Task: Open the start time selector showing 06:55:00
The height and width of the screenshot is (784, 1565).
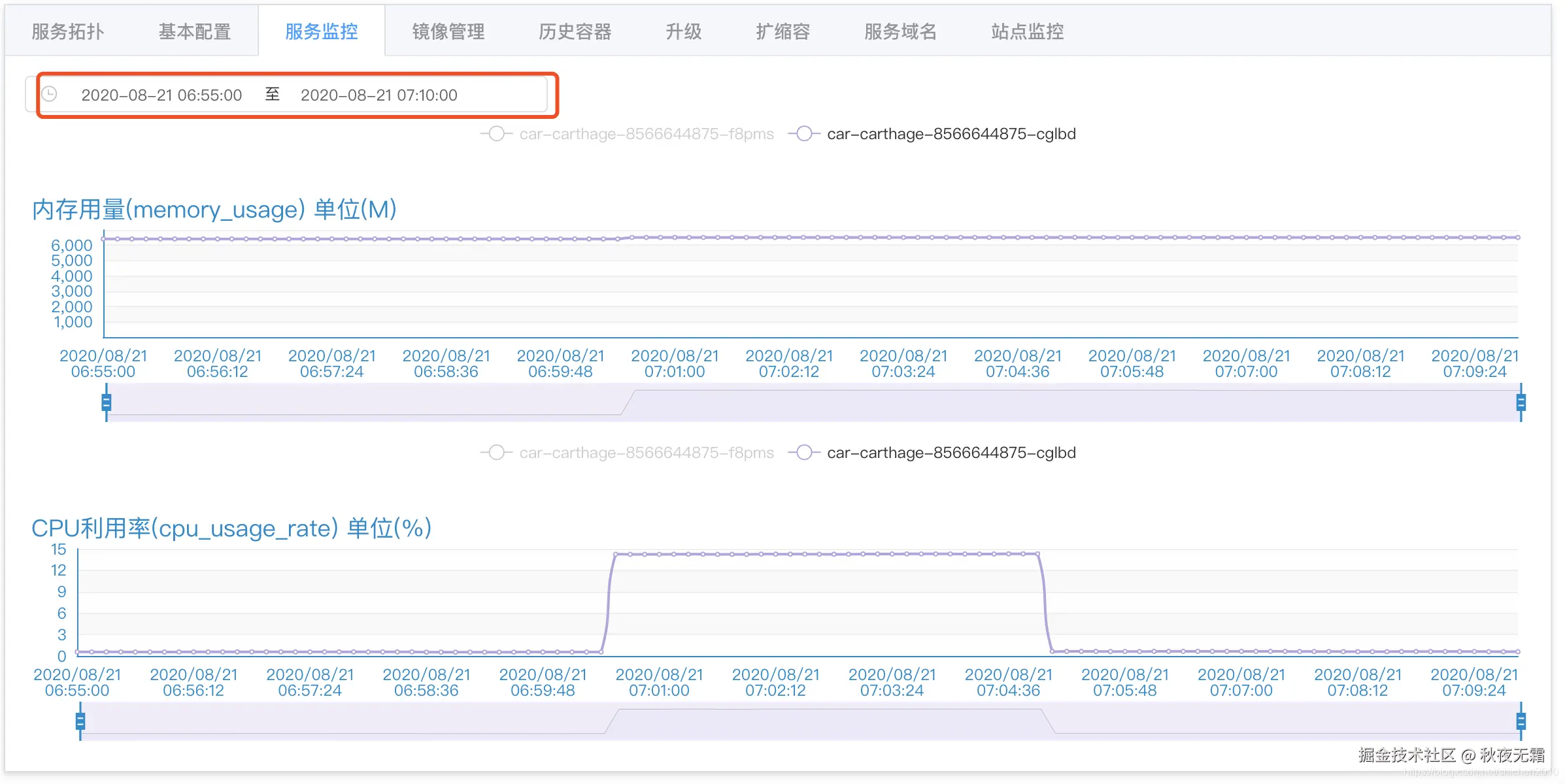Action: [x=161, y=94]
